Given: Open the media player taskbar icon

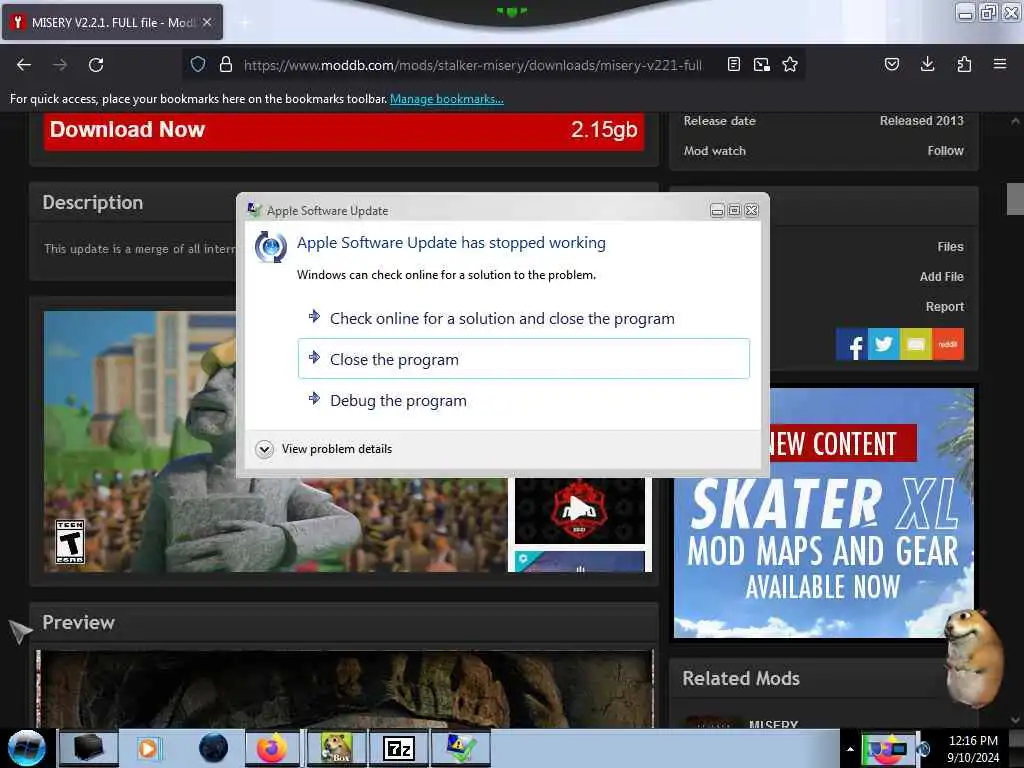Looking at the screenshot, I should coord(148,748).
